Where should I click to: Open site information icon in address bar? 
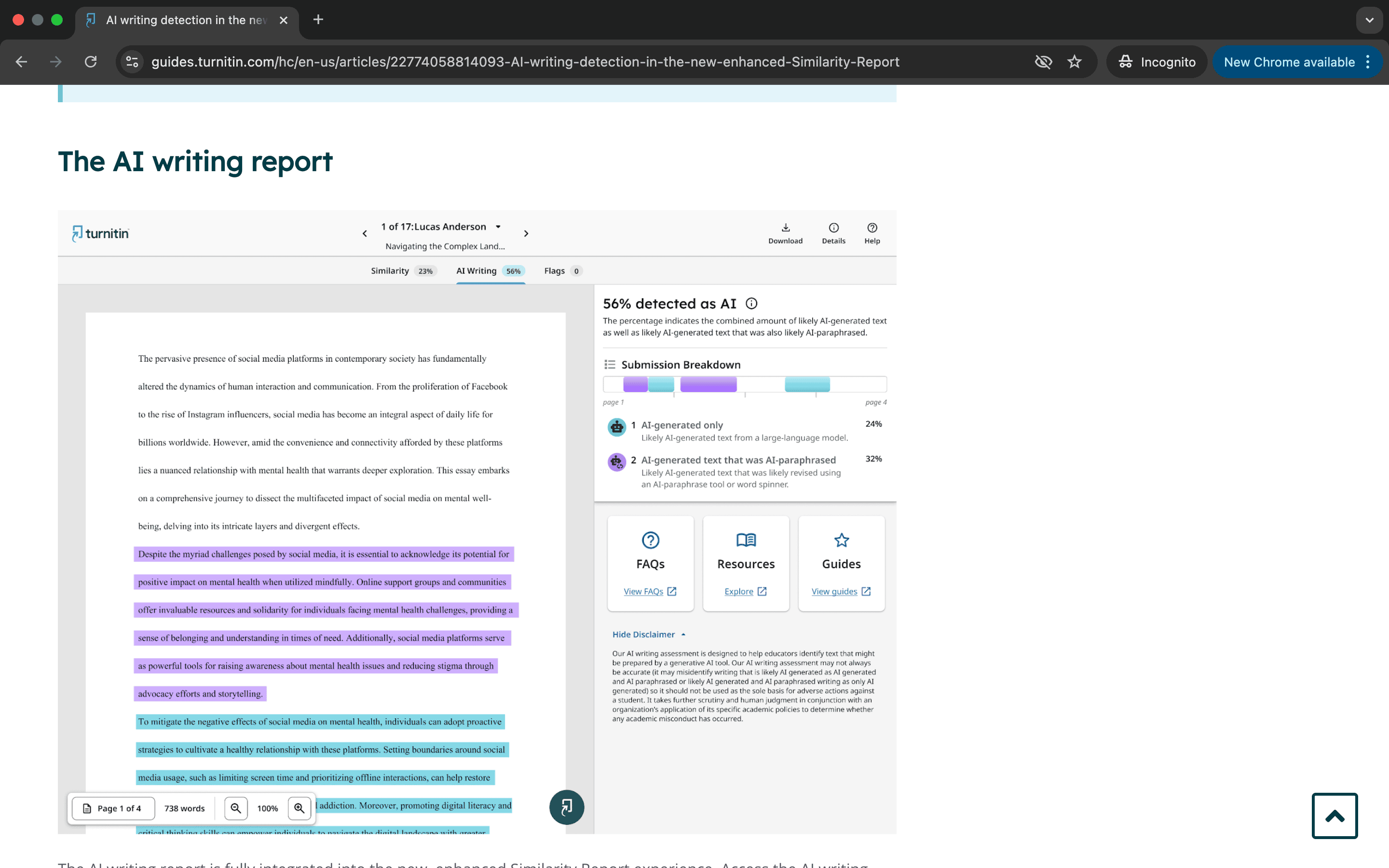132,62
